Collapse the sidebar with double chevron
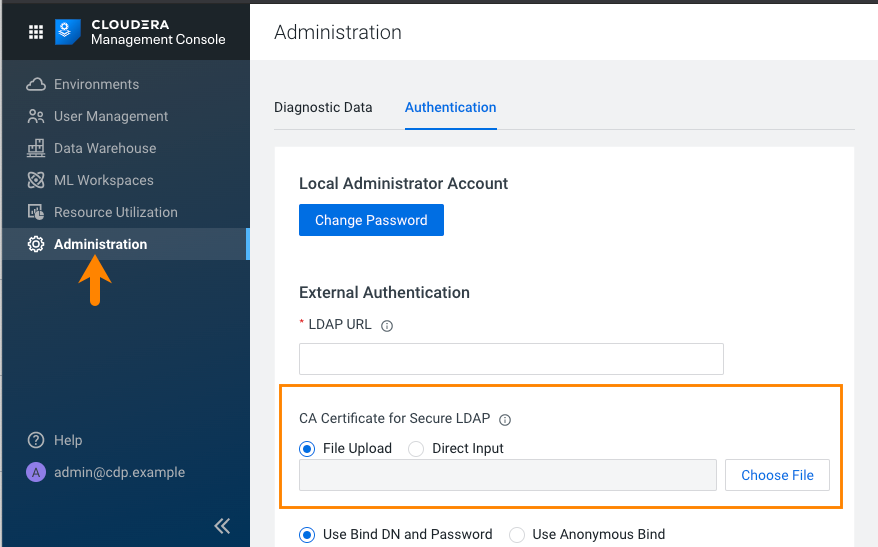 pos(222,526)
